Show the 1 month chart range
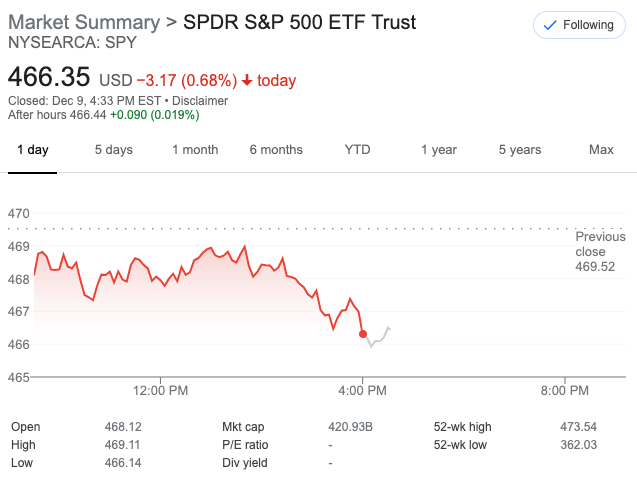 (195, 150)
